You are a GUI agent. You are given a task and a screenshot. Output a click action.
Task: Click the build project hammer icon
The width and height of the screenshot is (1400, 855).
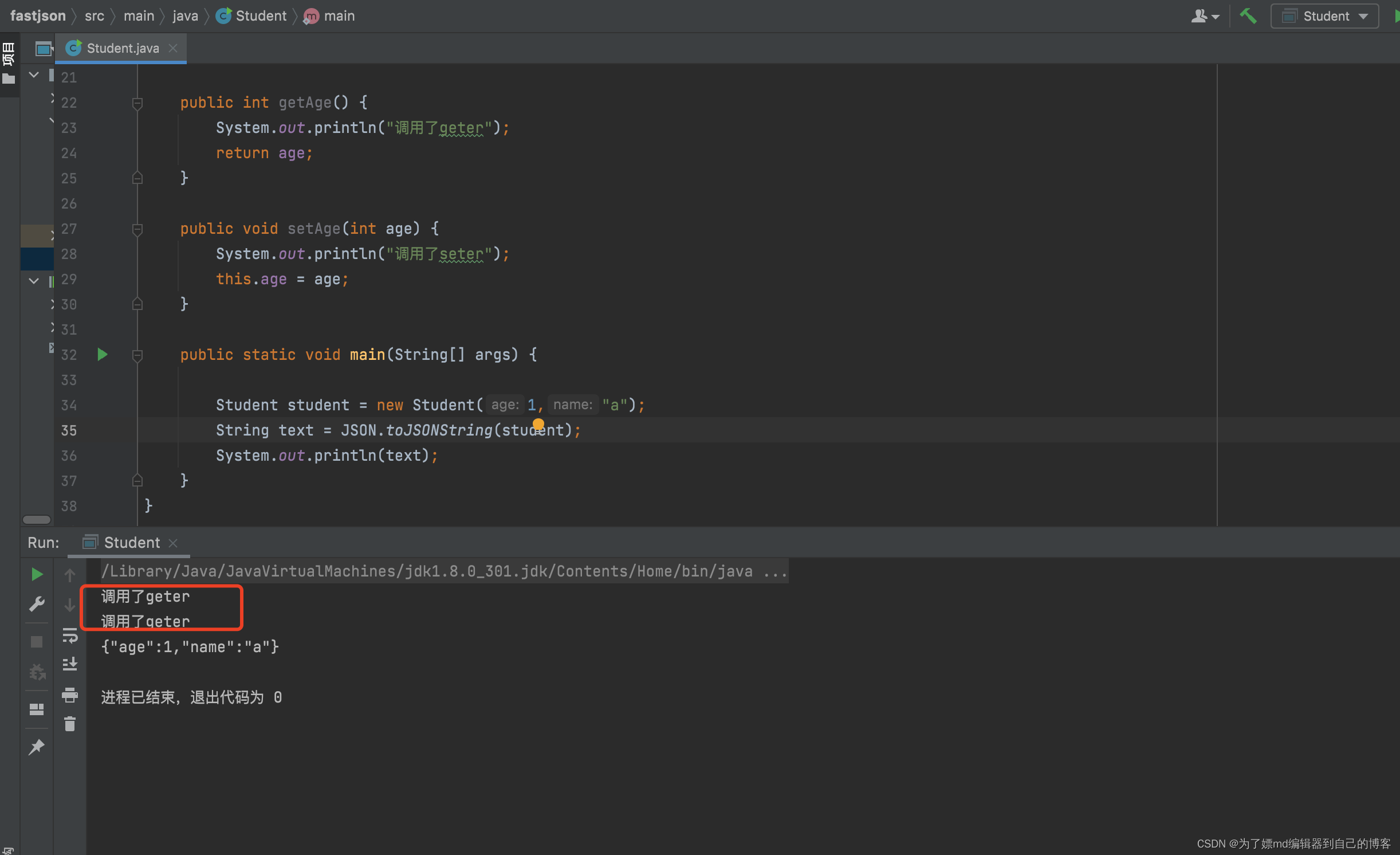1248,15
